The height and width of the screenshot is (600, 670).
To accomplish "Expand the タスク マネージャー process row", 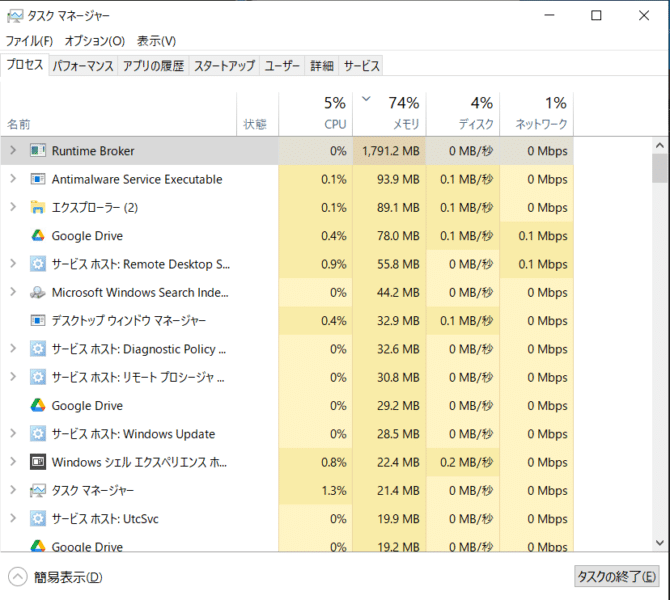I will (x=13, y=490).
